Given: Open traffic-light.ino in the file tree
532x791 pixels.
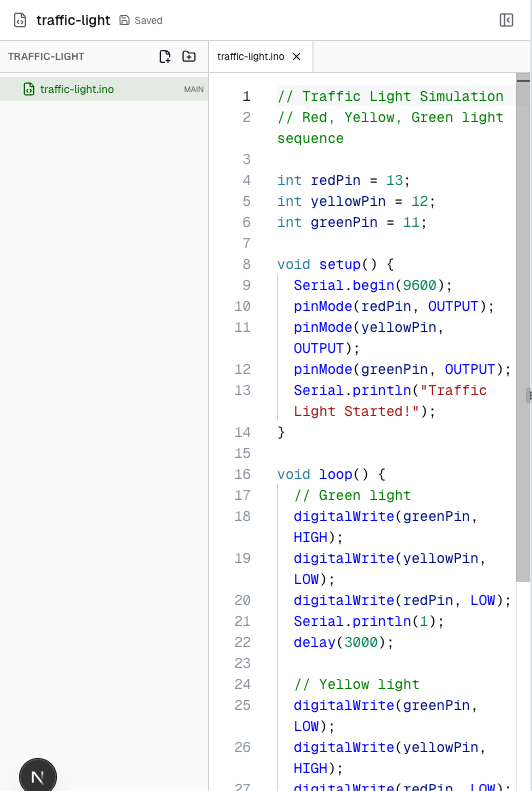Looking at the screenshot, I should click(x=104, y=89).
